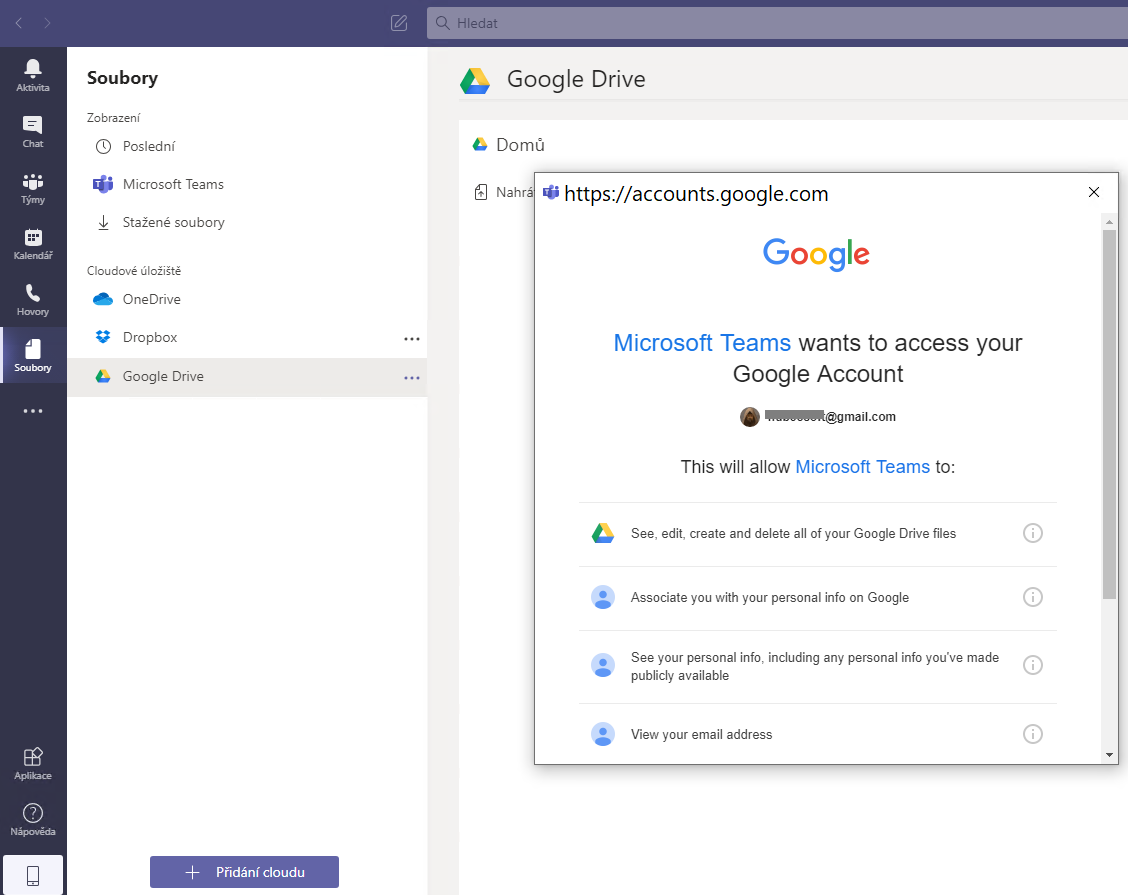1128x895 pixels.
Task: Click the dialog vertical scrollbar thumb
Action: (x=1109, y=414)
